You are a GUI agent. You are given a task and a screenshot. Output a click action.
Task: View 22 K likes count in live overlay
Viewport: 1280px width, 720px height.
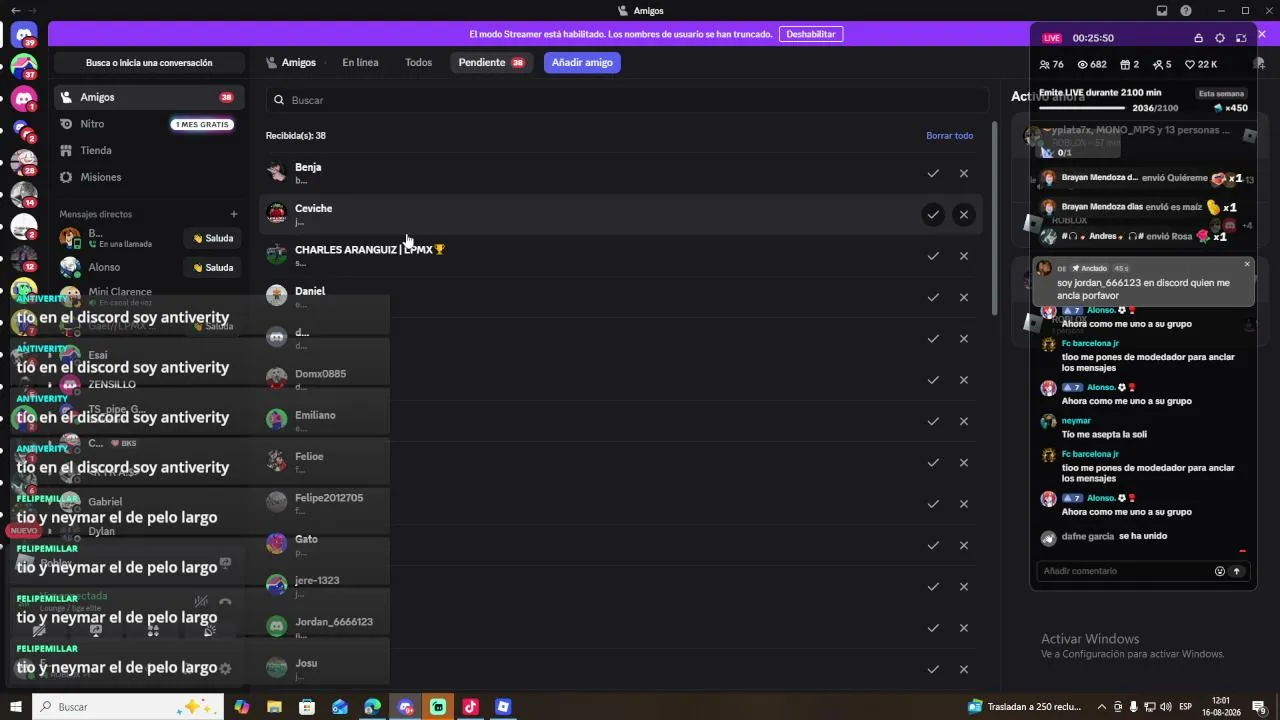(x=1201, y=64)
